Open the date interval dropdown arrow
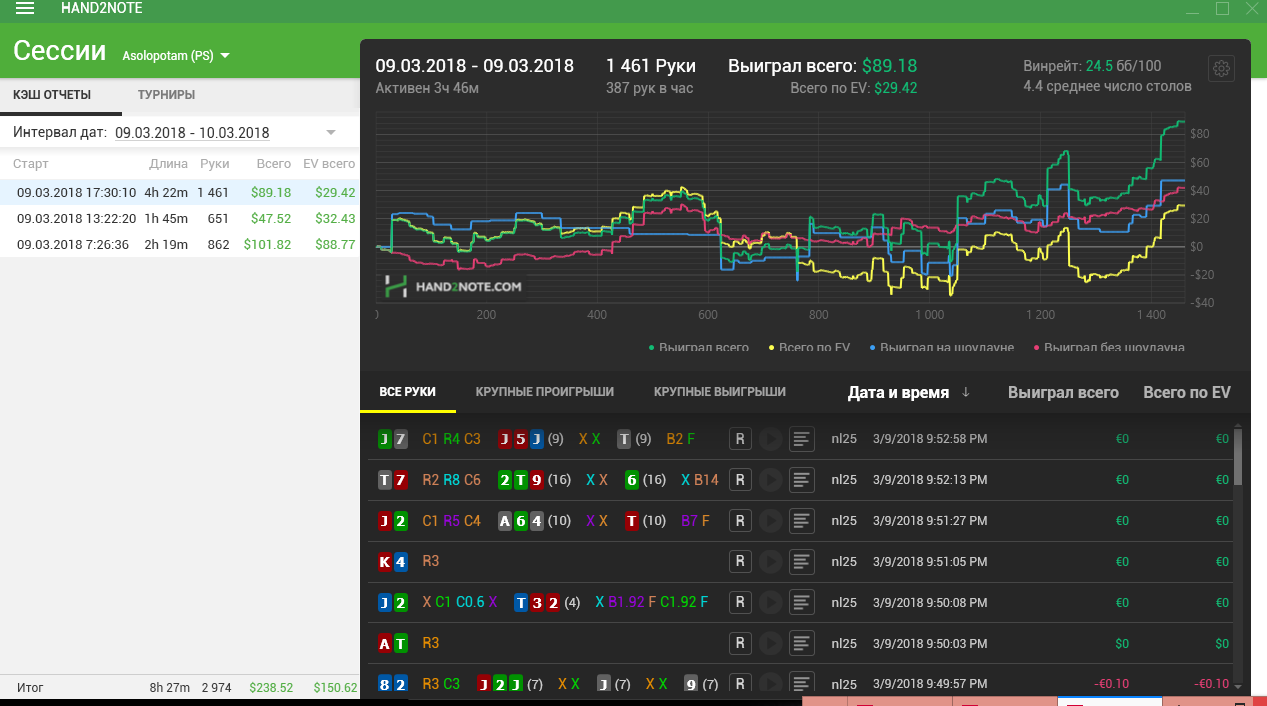 point(331,132)
